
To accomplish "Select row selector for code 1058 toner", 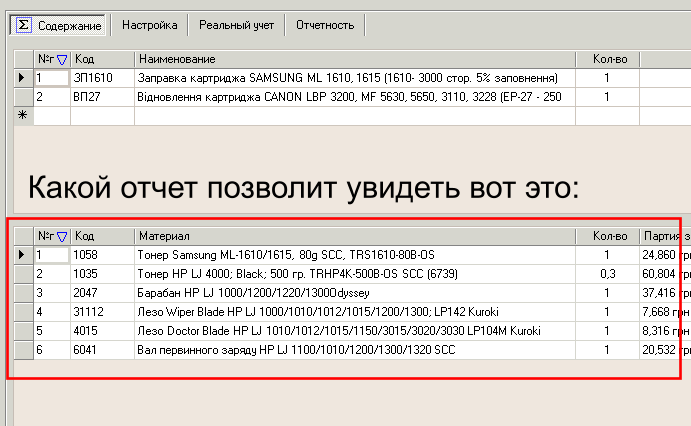I will tap(23, 255).
